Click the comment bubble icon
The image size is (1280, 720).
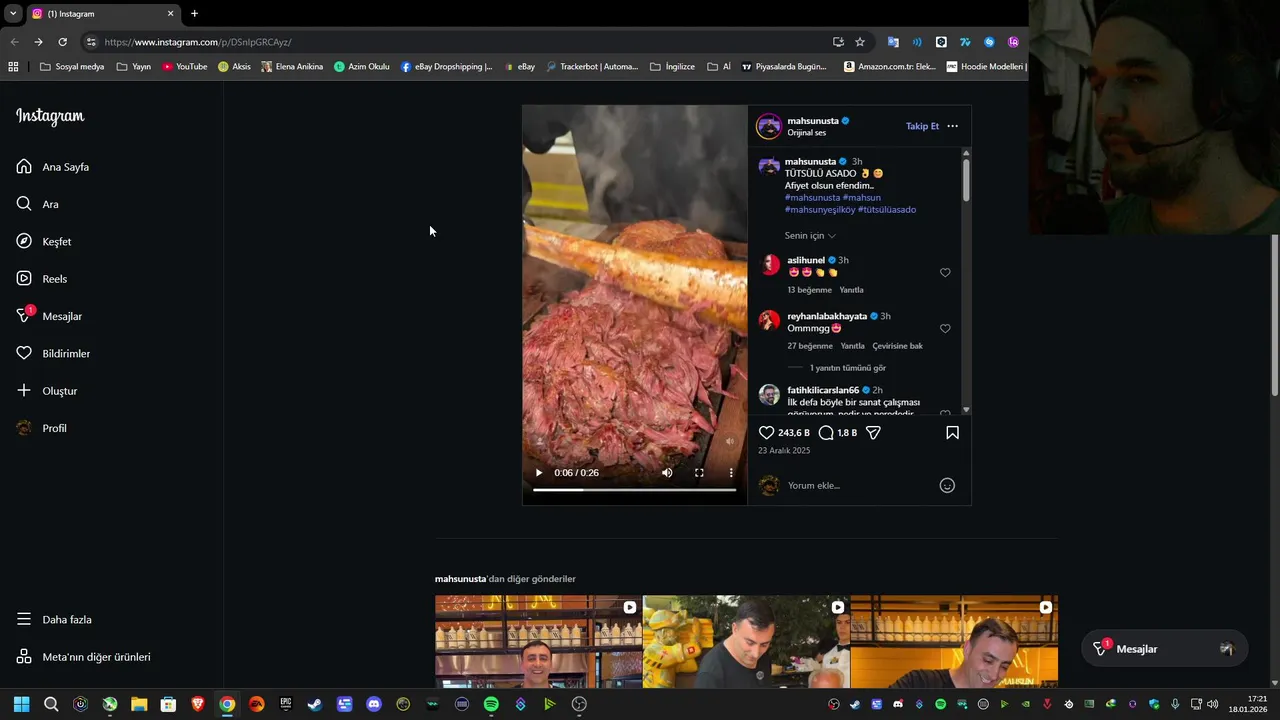point(826,433)
